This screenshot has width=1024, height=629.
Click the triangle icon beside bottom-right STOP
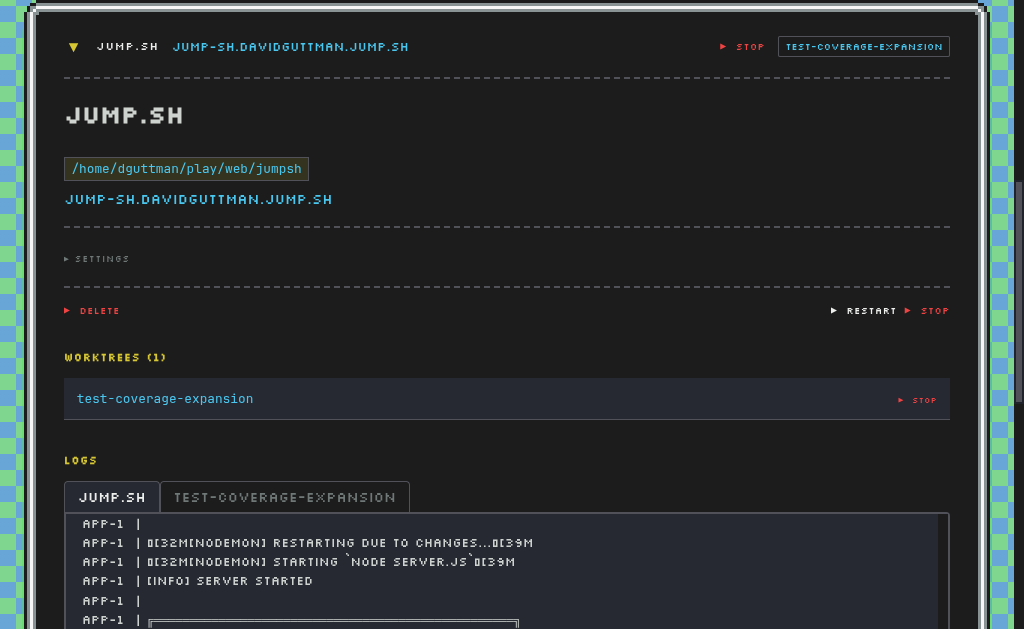[x=910, y=310]
